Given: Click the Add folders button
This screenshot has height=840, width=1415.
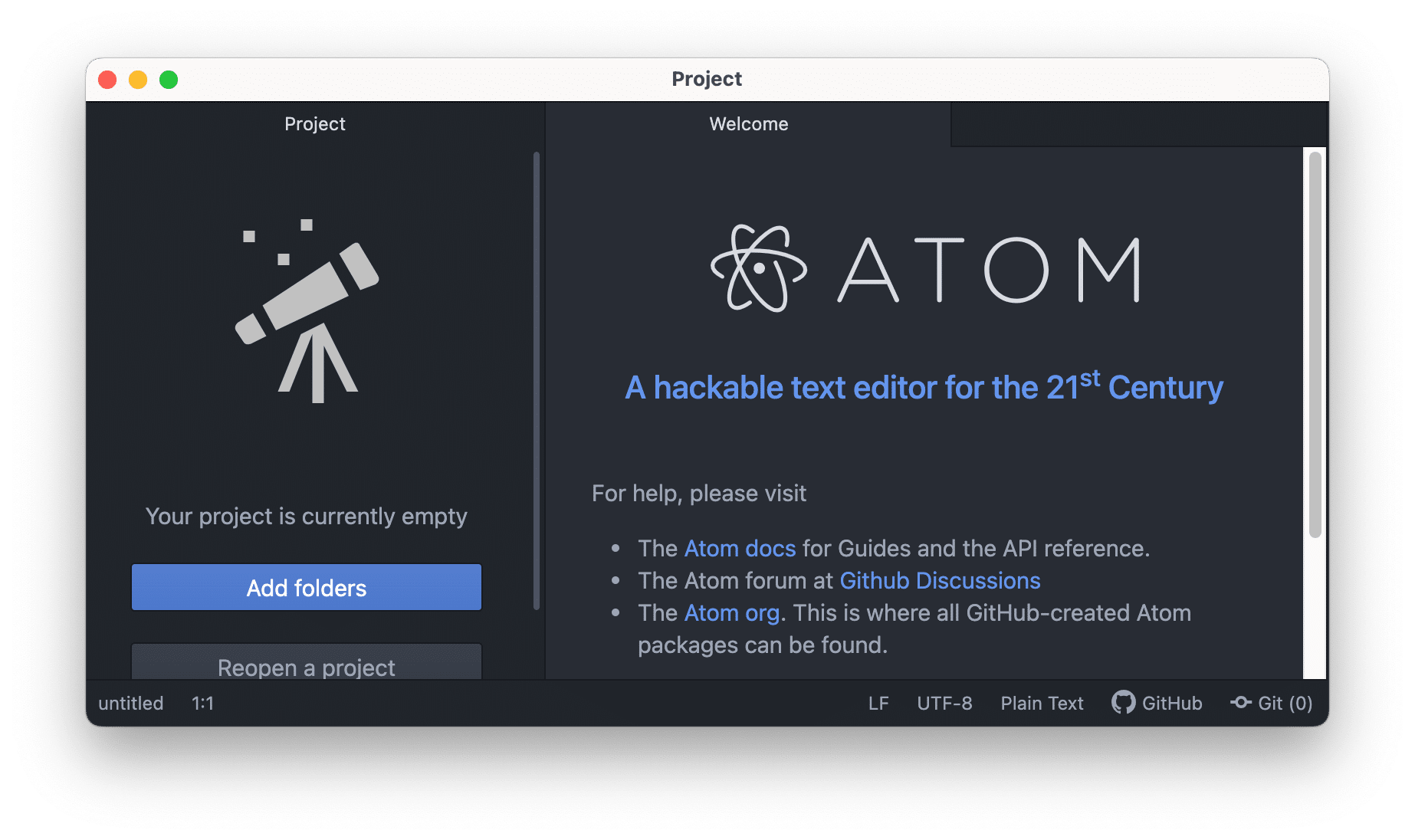Looking at the screenshot, I should pos(306,587).
